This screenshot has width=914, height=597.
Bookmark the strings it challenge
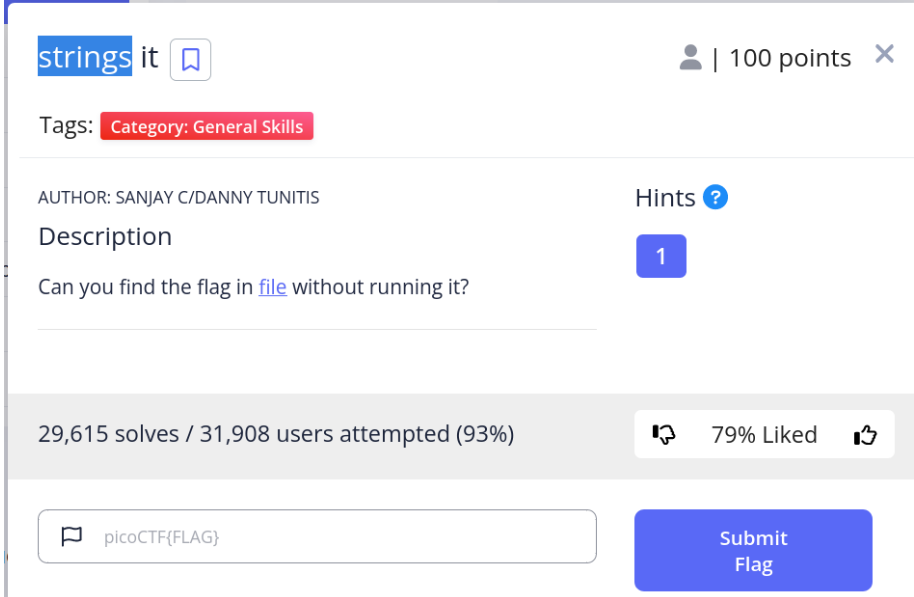pos(190,59)
